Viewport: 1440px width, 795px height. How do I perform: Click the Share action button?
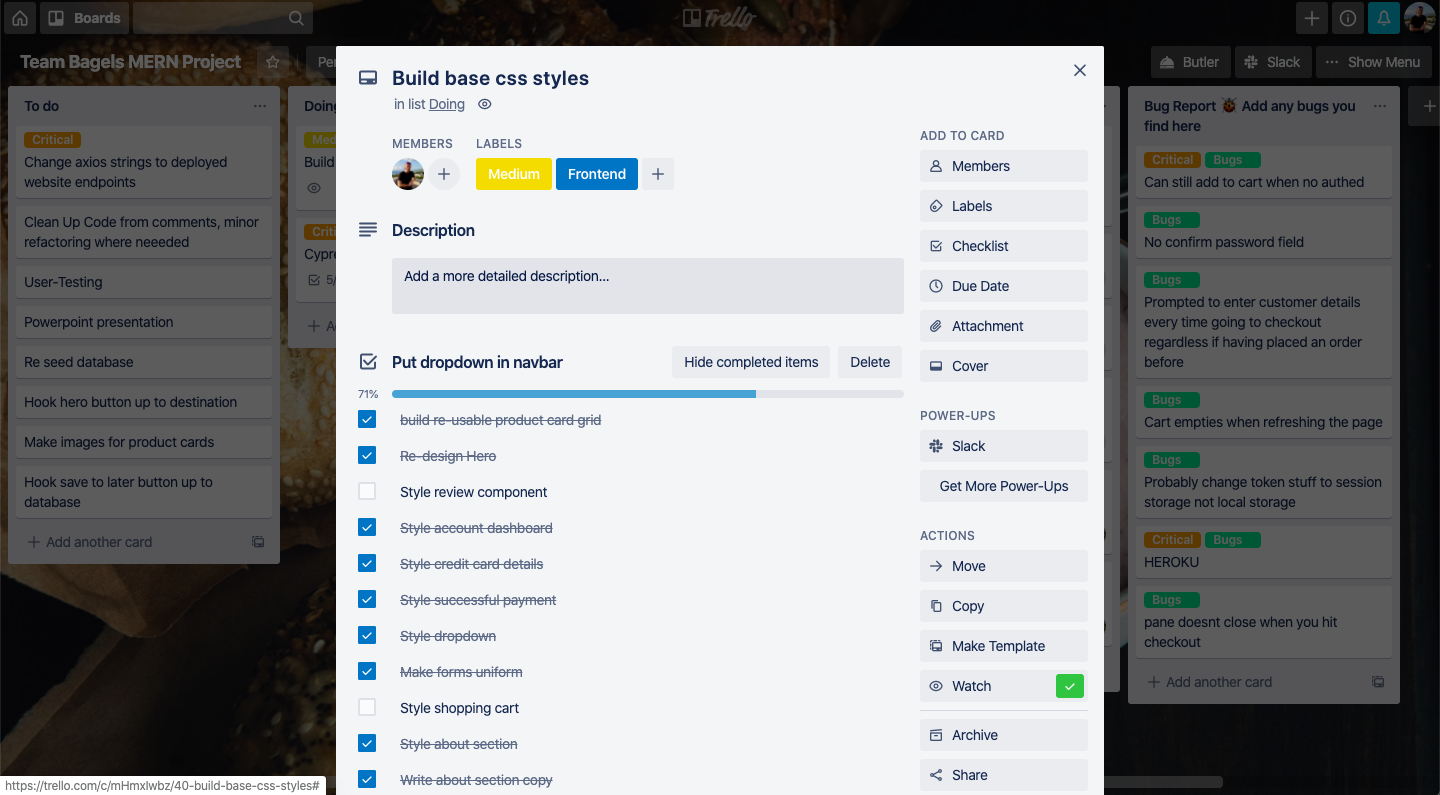tap(1004, 775)
